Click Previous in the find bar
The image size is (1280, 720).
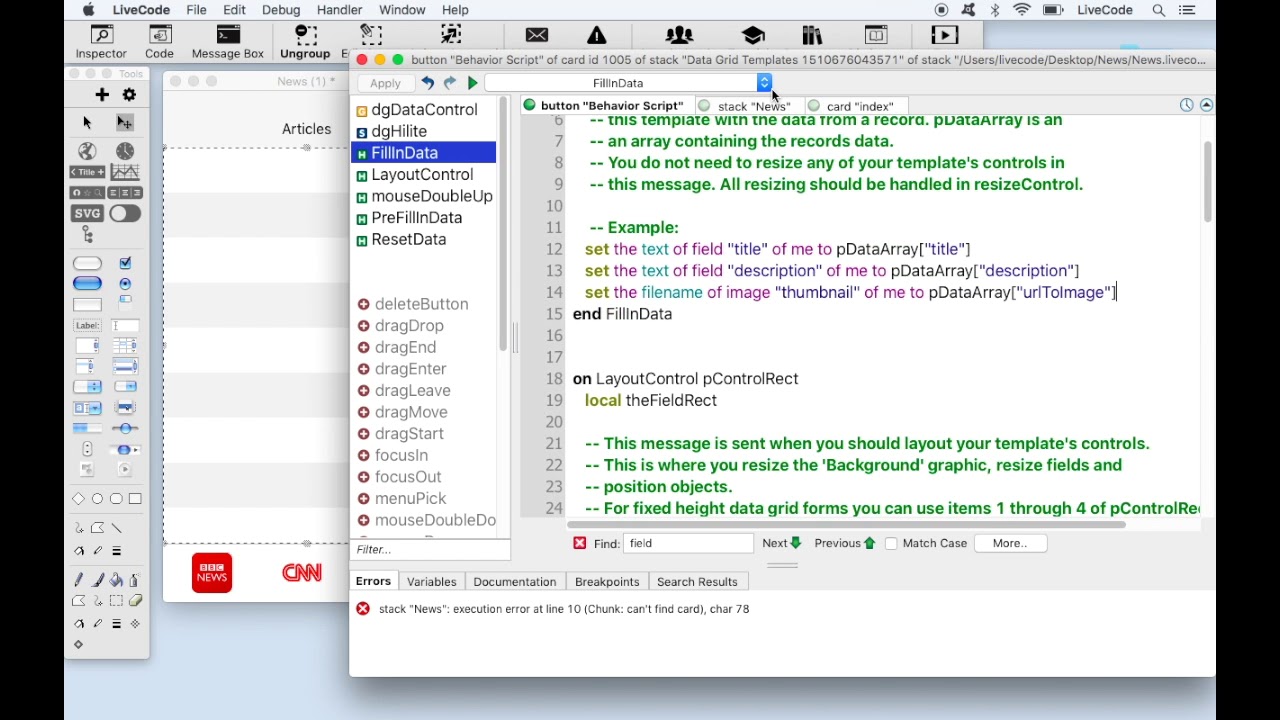(x=845, y=543)
